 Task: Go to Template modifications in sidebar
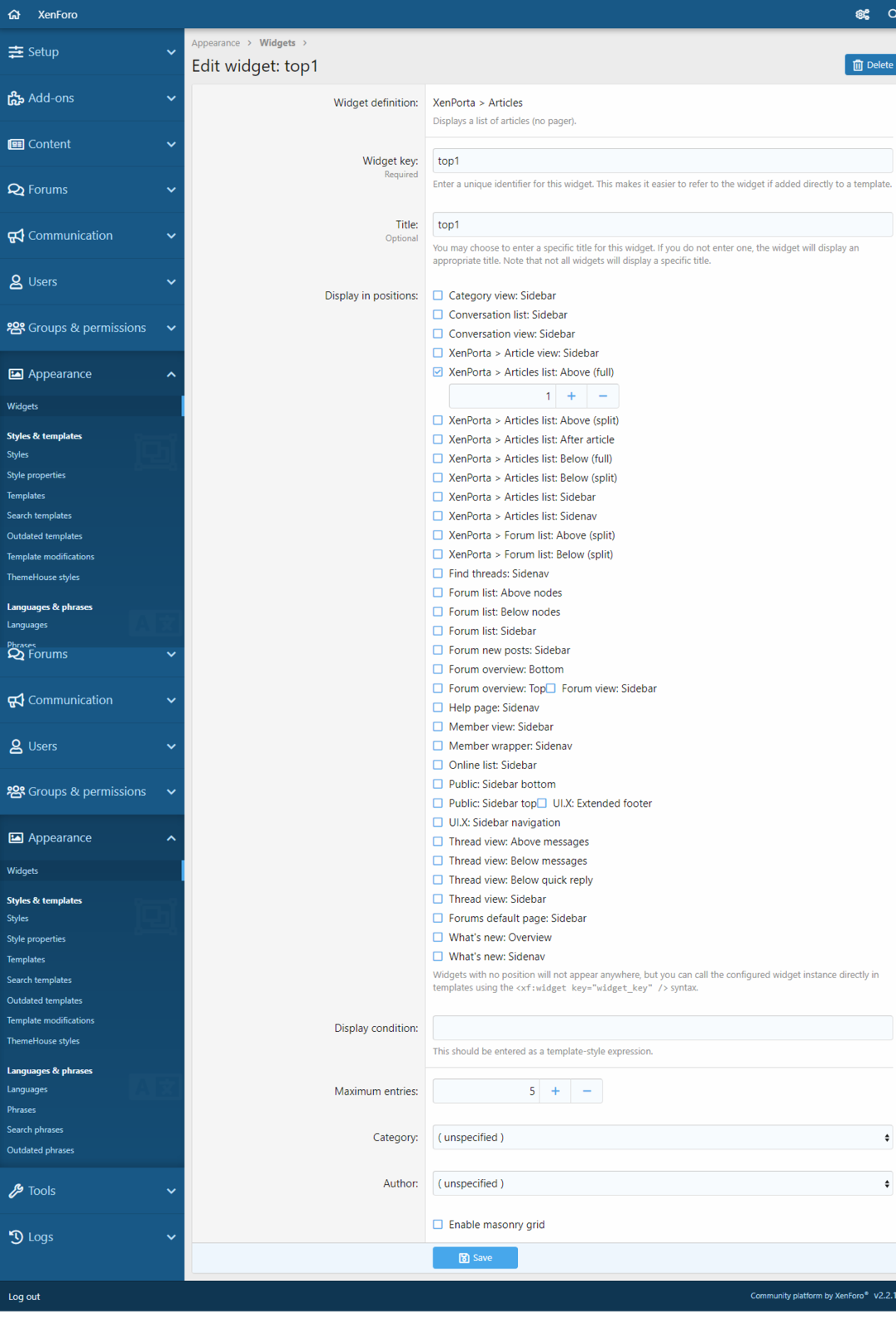(50, 557)
